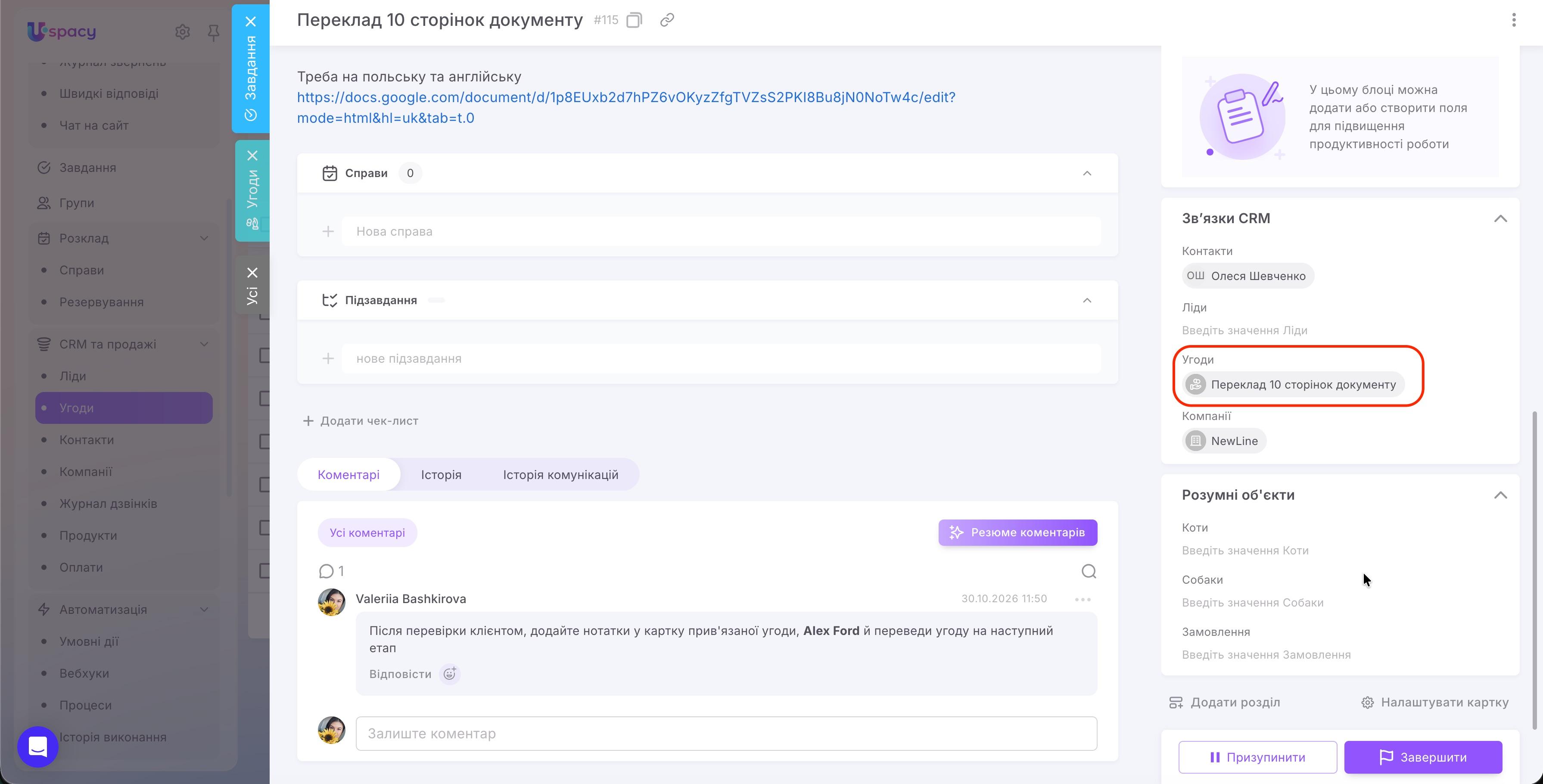Viewport: 1543px width, 784px height.
Task: Pin the sidebar with the pin icon
Action: tap(213, 32)
